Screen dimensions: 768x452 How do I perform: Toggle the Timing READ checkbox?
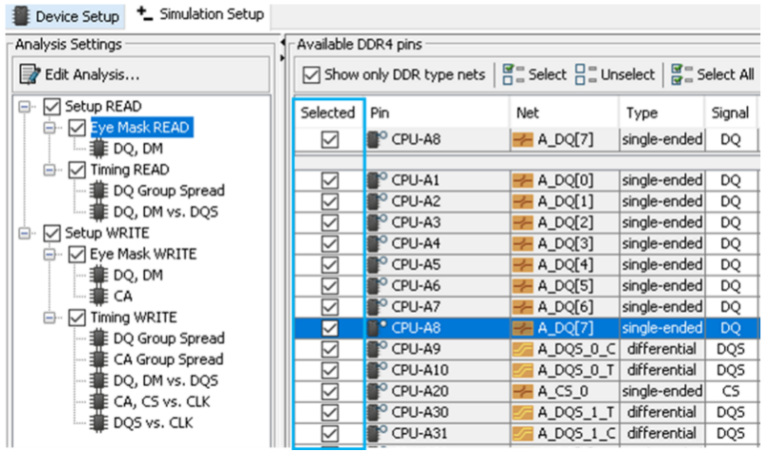(x=77, y=169)
